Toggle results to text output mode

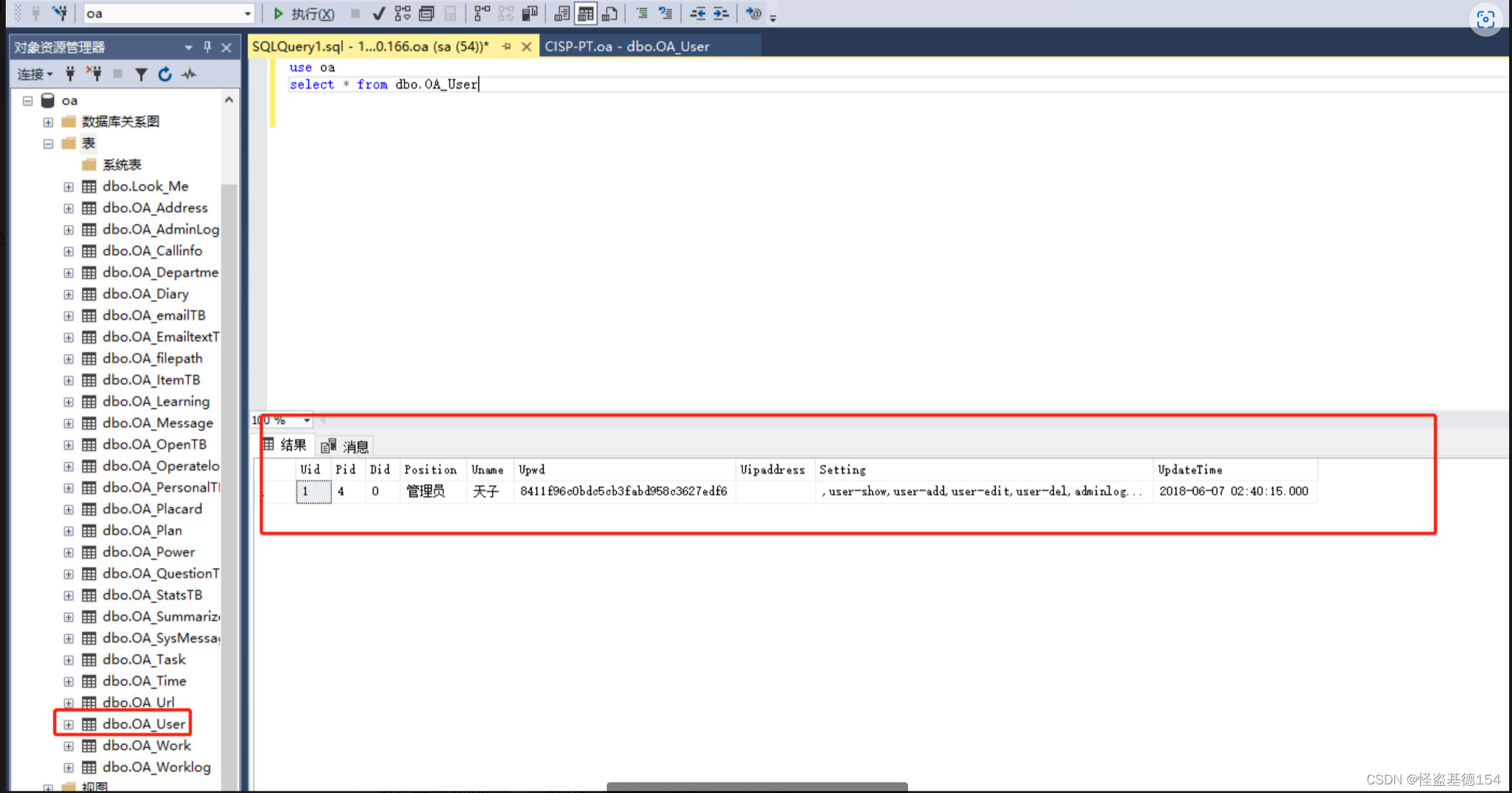(x=562, y=14)
